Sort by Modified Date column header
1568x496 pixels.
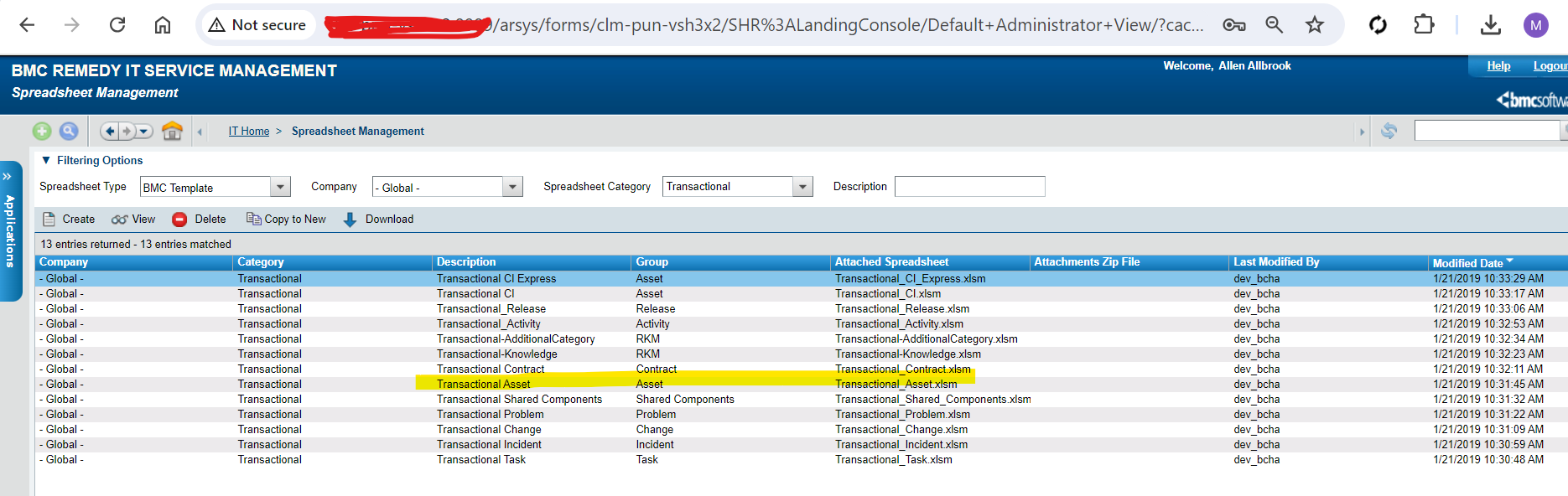click(1498, 262)
